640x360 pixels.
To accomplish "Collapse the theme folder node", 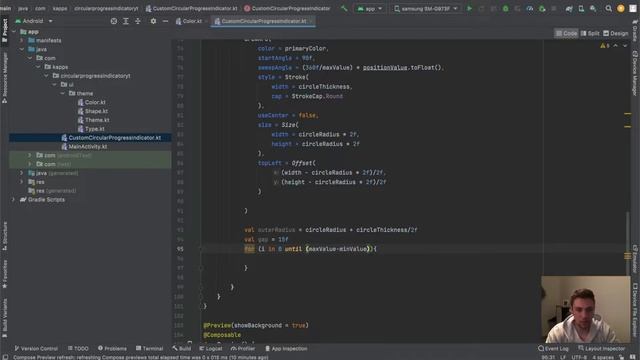I will (x=62, y=93).
